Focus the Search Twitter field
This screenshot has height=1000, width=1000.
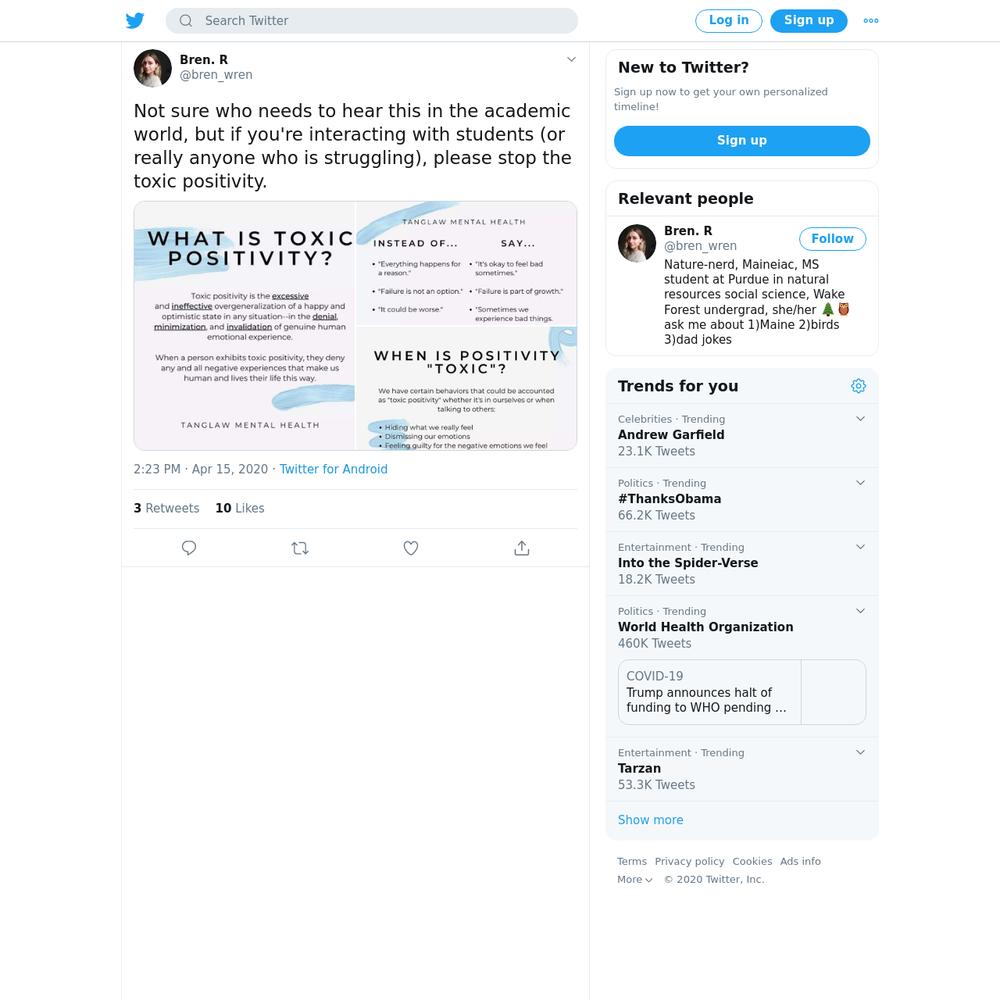click(372, 20)
